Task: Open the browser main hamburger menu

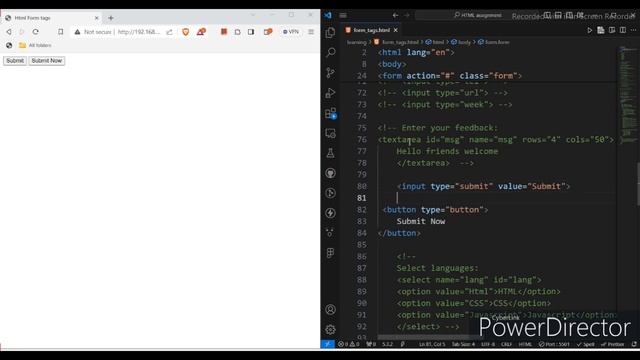Action: pos(311,32)
